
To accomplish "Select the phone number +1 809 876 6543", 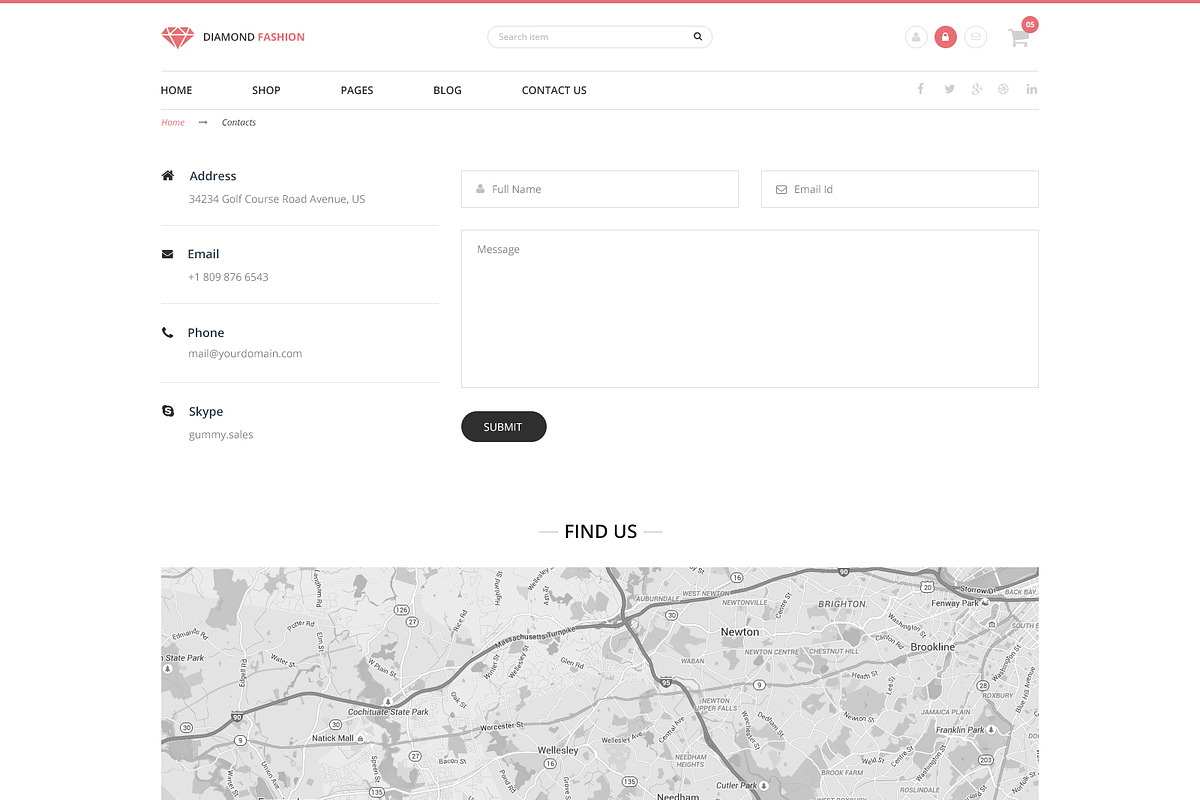I will pyautogui.click(x=228, y=277).
